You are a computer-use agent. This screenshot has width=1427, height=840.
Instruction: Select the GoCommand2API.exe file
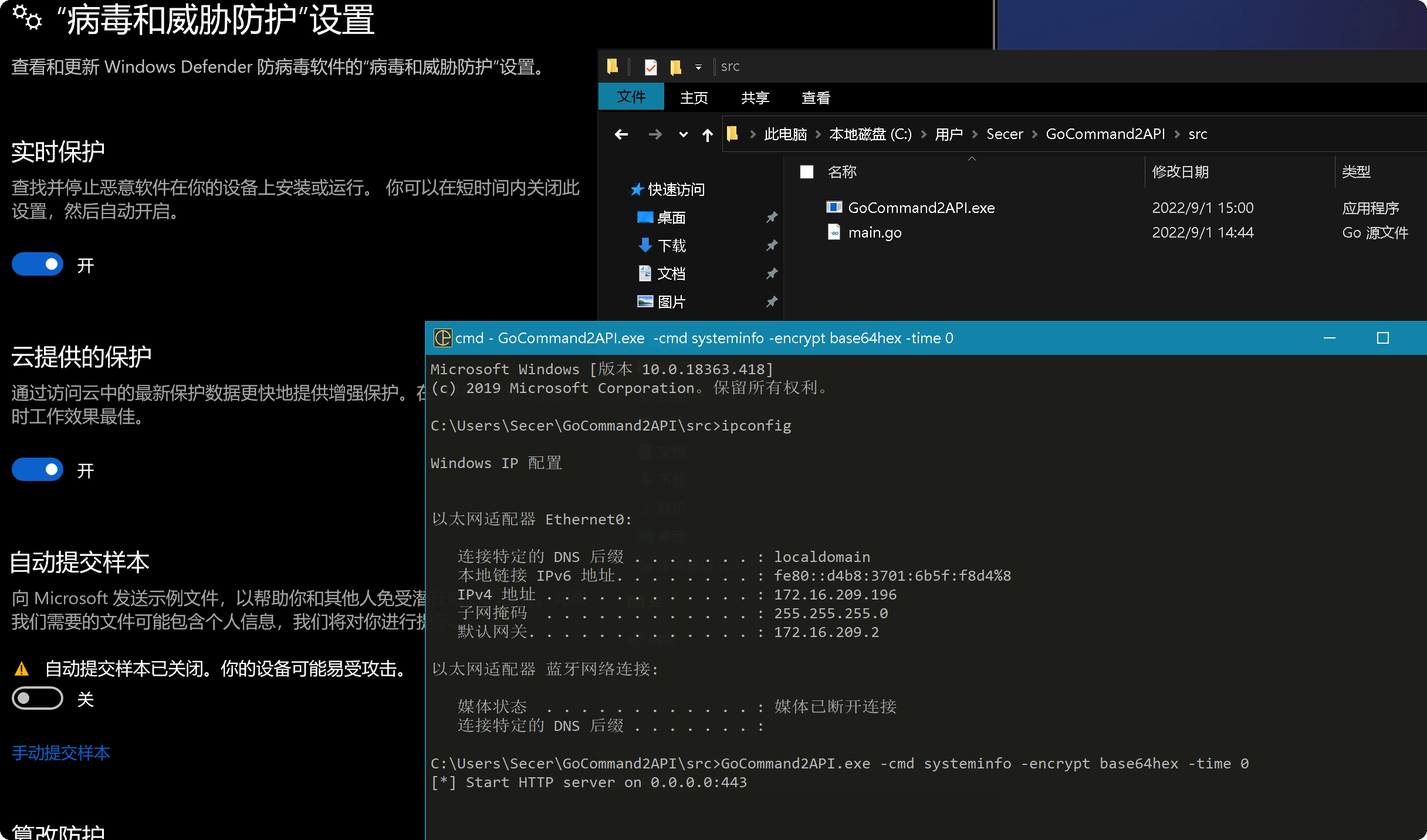921,208
